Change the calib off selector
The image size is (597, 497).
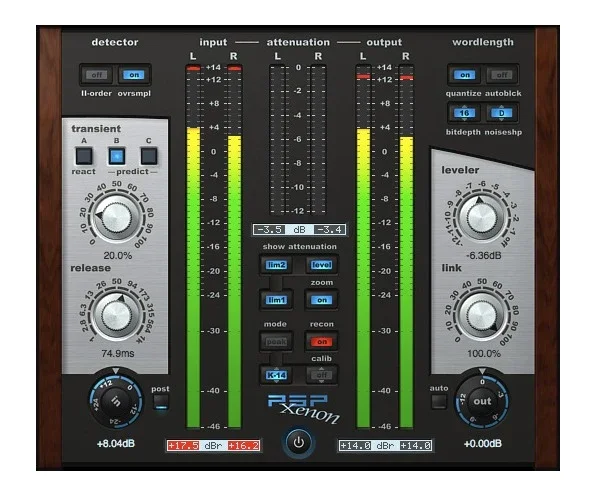point(322,375)
